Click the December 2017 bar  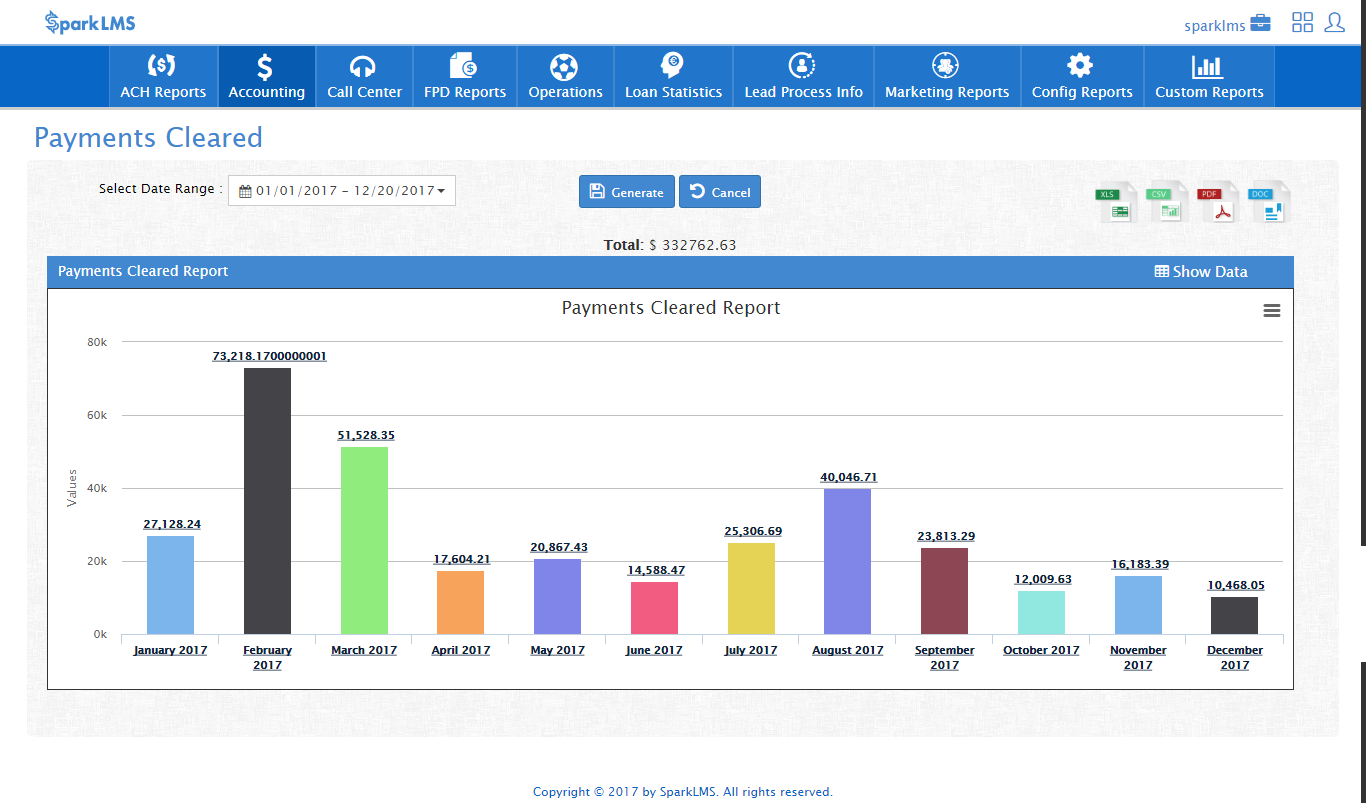1234,615
